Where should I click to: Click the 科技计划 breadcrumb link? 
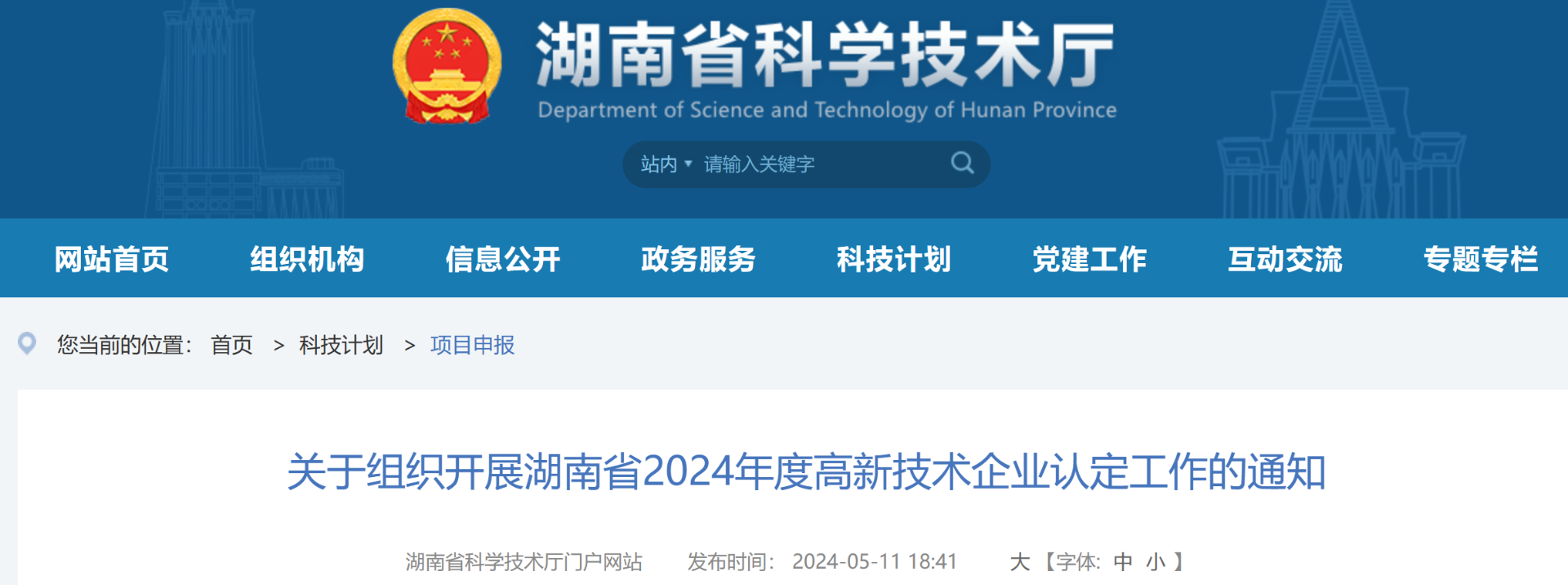pos(341,346)
